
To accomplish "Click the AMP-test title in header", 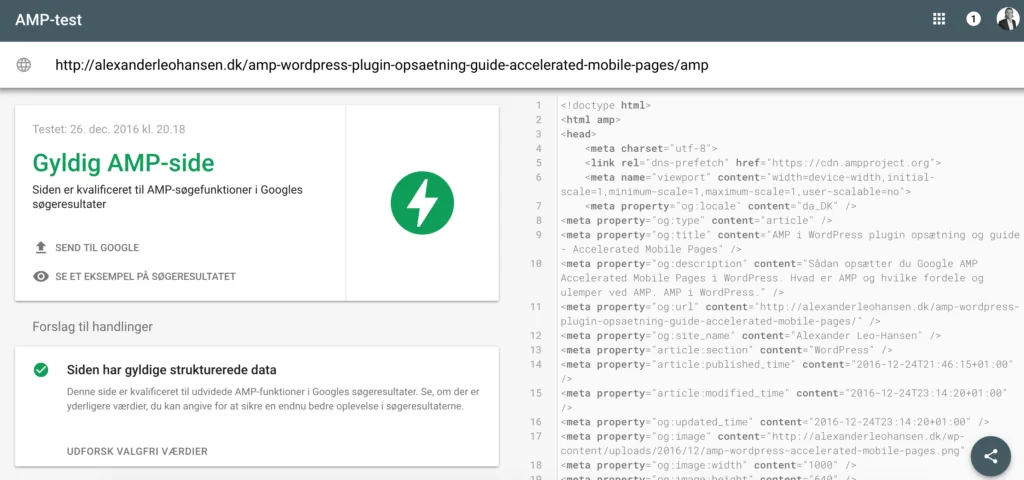I will [48, 20].
